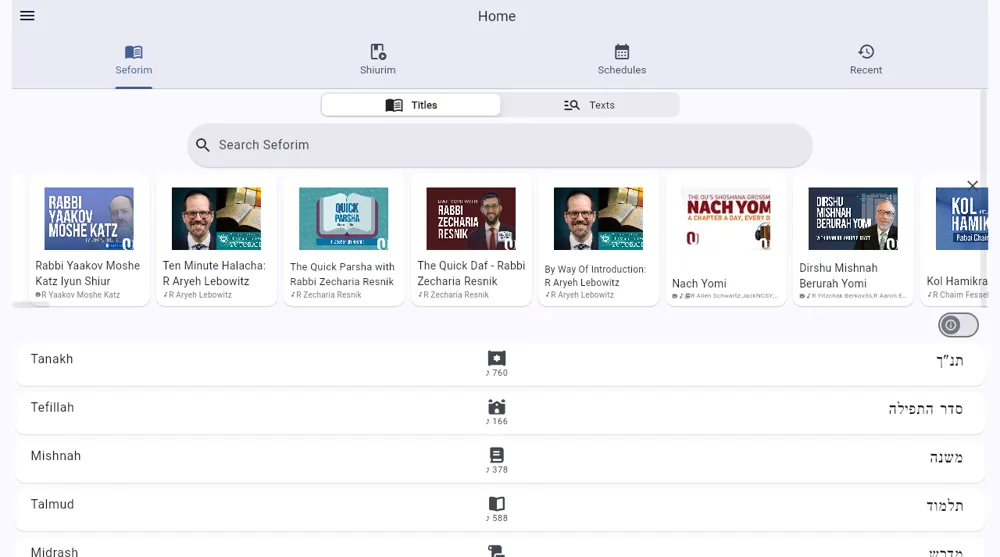Click the Mishnah shiurim count 378
This screenshot has width=1000, height=557.
click(497, 470)
